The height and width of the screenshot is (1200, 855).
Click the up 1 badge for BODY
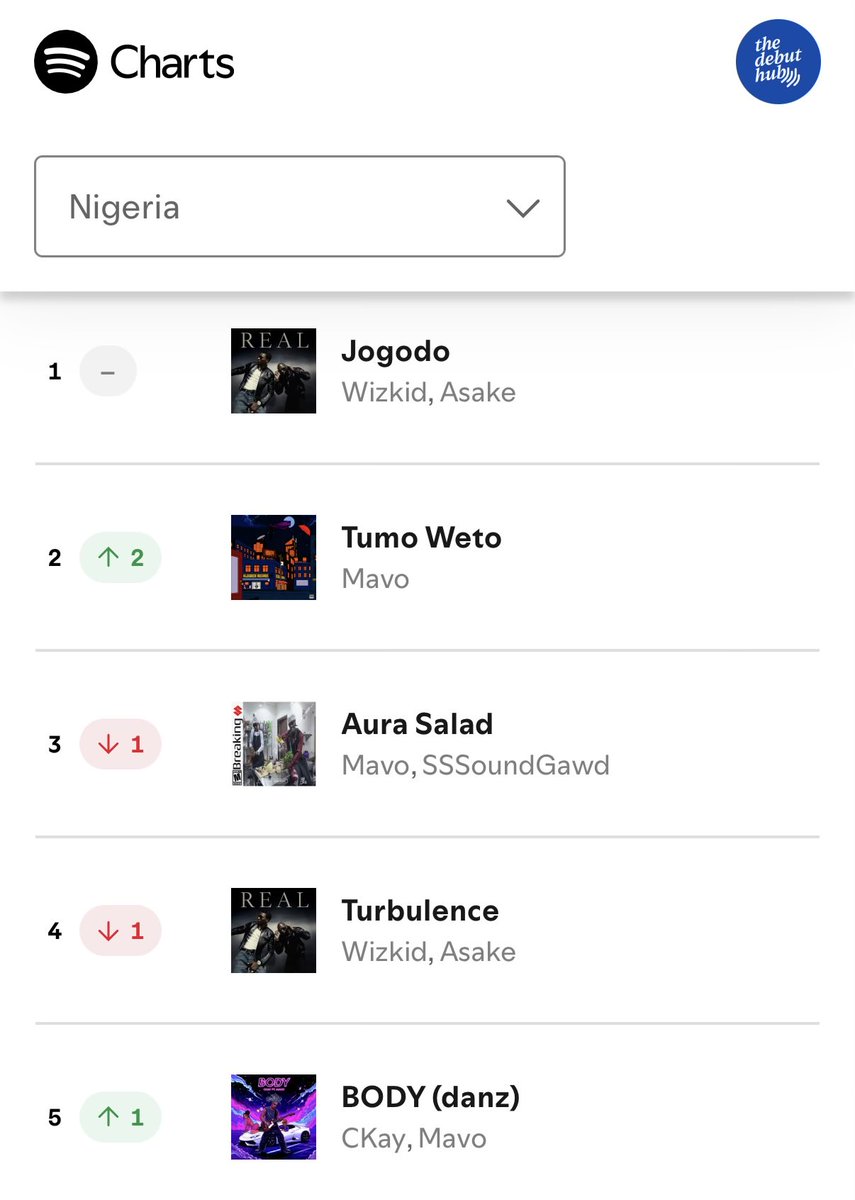[120, 1117]
